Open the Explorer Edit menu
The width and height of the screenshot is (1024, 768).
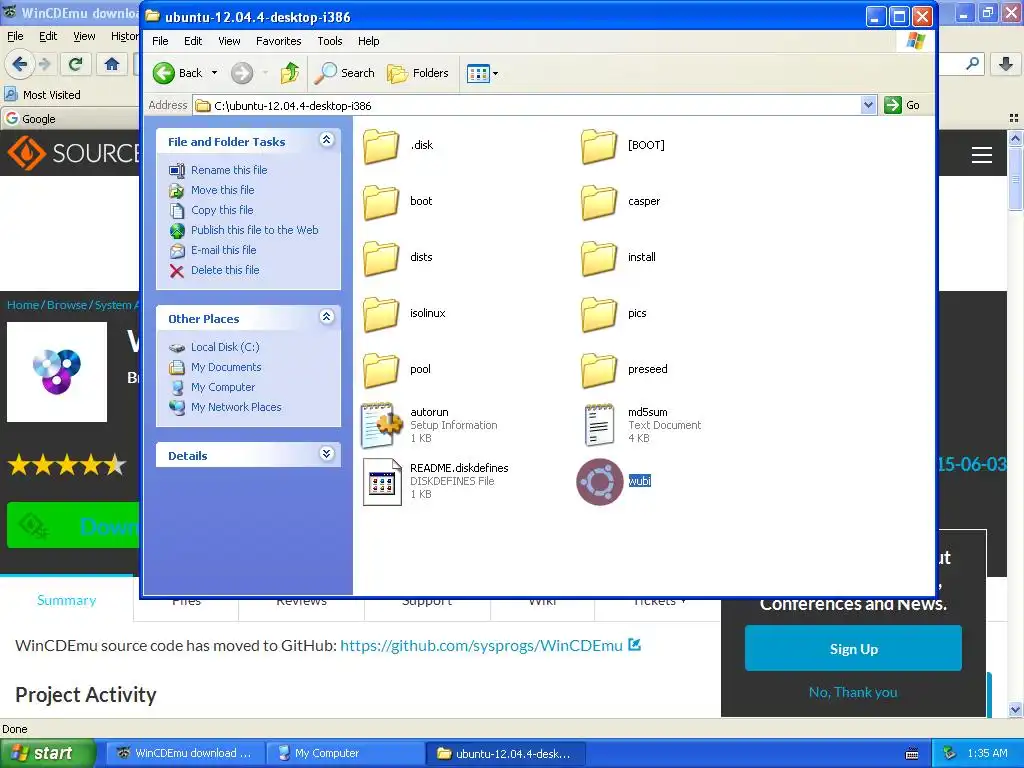coord(193,41)
